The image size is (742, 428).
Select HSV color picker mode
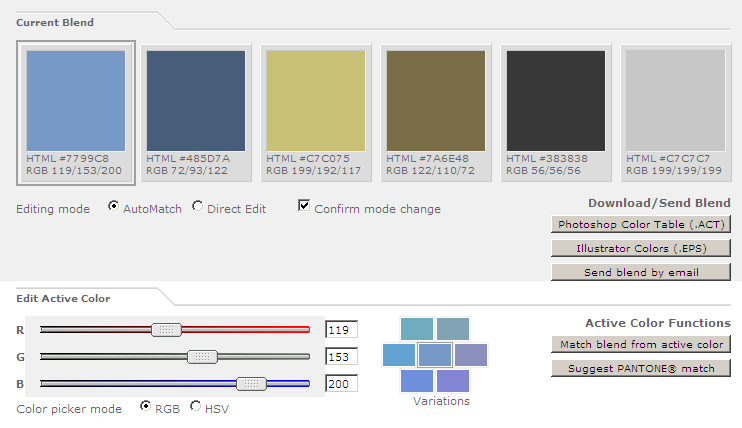coord(195,406)
